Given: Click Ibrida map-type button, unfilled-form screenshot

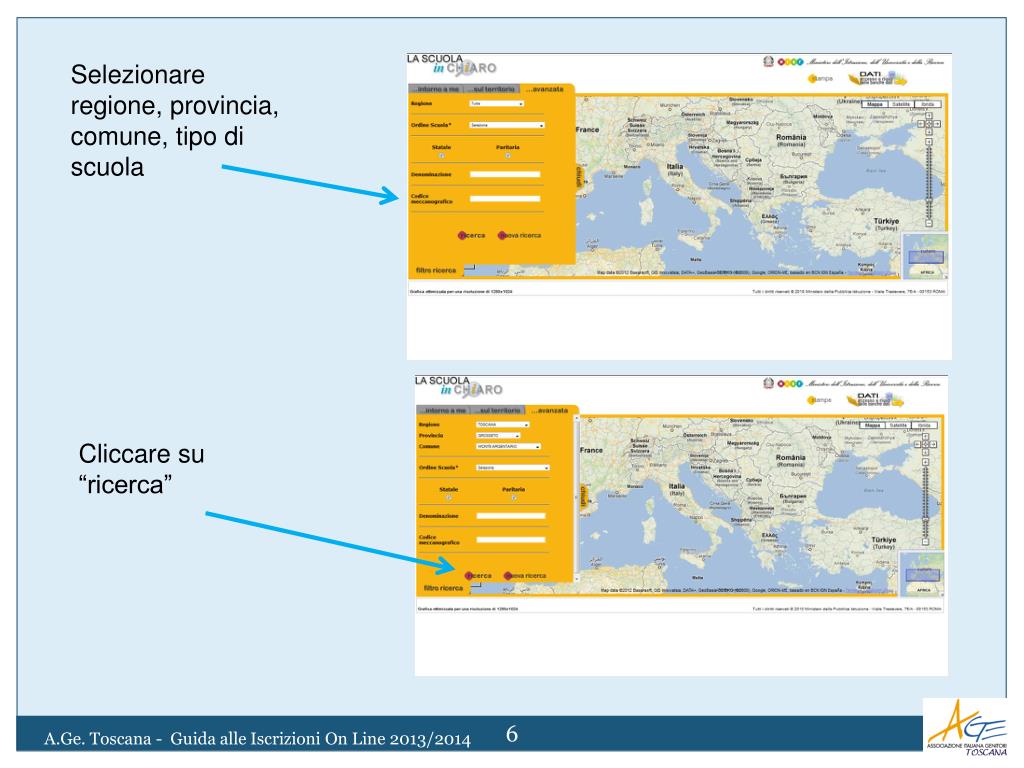Looking at the screenshot, I should tap(927, 104).
